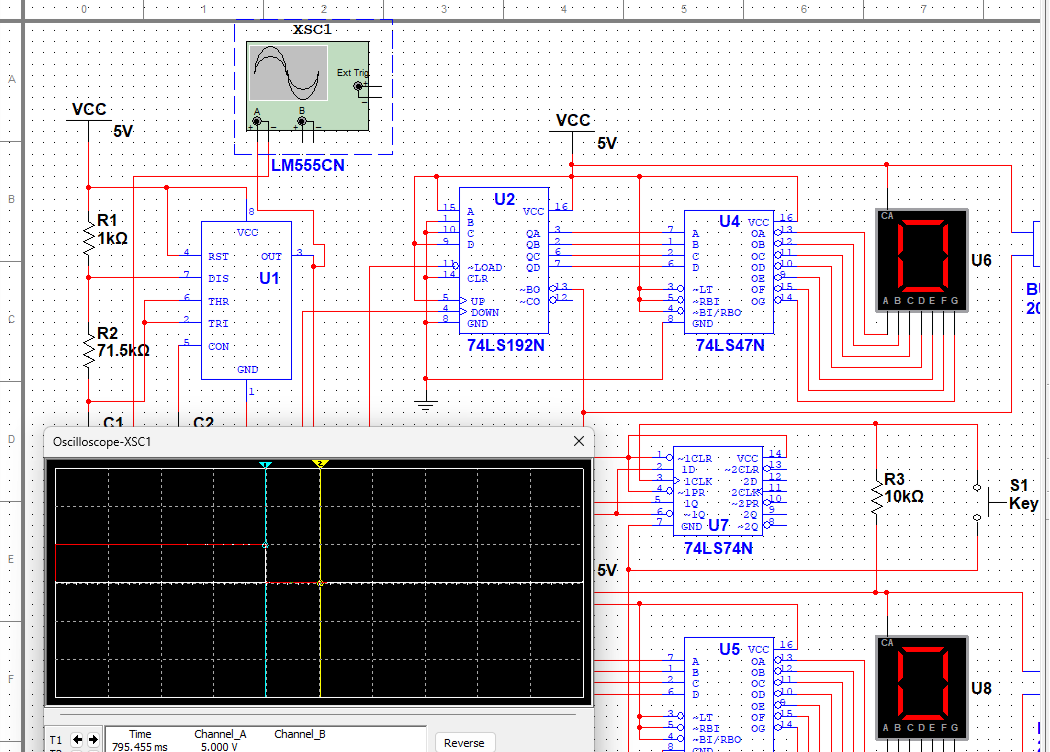Select the U5 decoder chip
The width and height of the screenshot is (1050, 752).
coord(729,695)
